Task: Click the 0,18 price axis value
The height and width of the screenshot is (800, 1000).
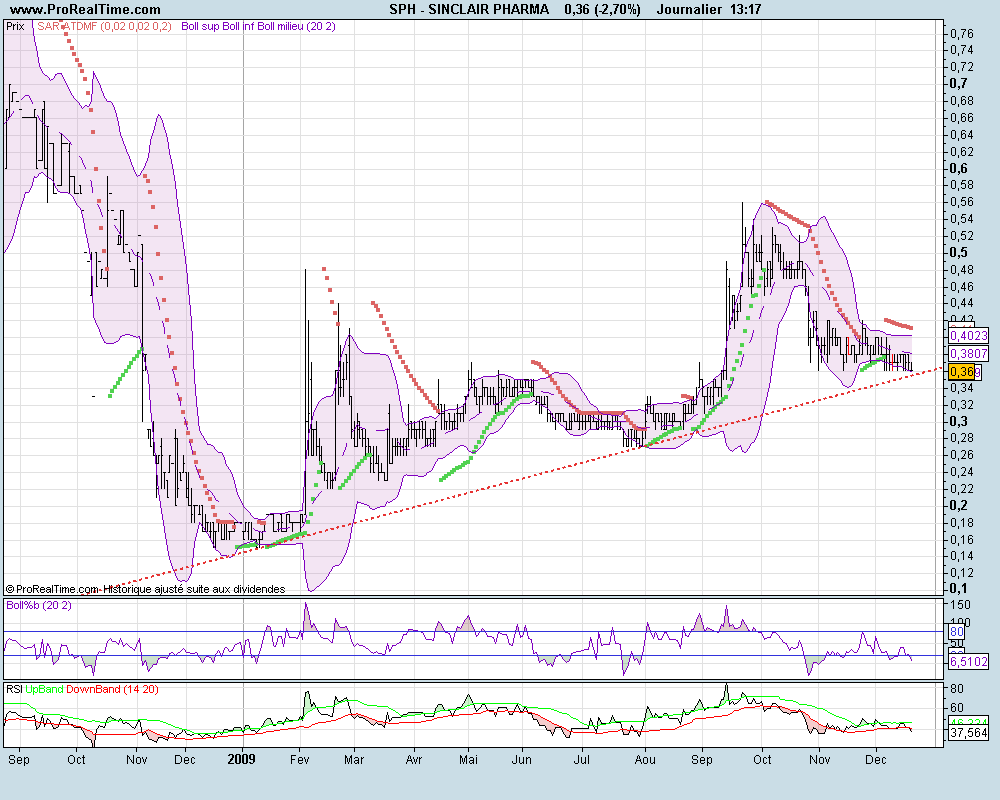Action: (962, 522)
